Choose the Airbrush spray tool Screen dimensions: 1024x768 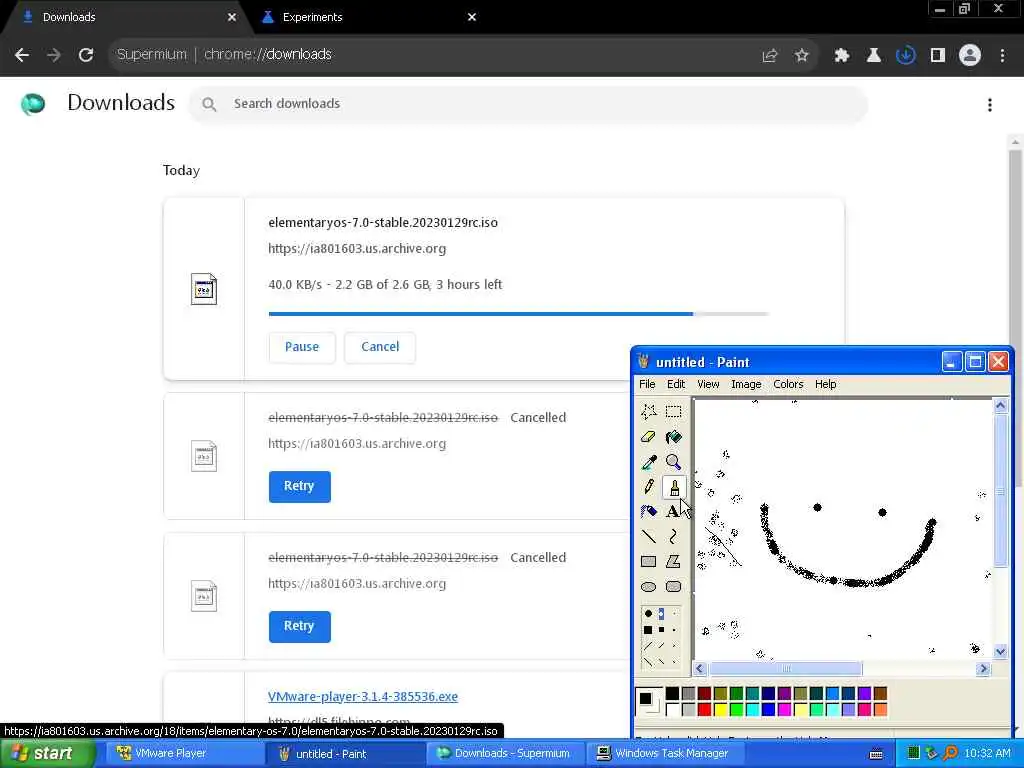coord(648,511)
